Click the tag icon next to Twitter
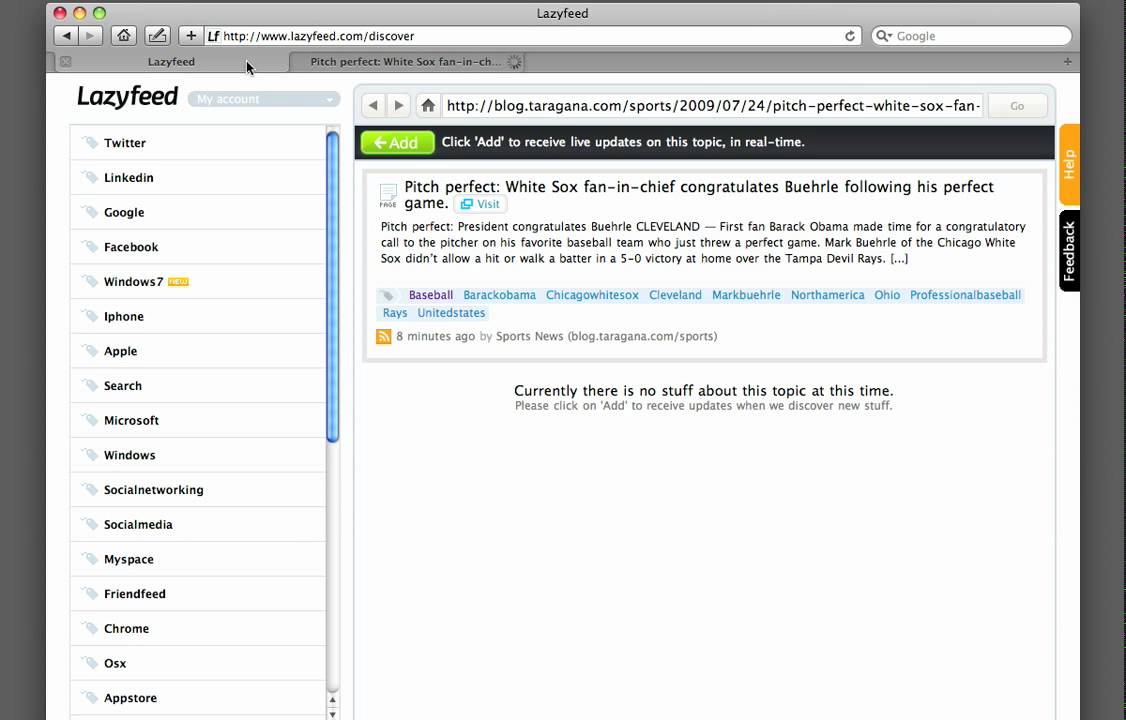Screen dimensions: 1126x720 pyautogui.click(x=90, y=142)
